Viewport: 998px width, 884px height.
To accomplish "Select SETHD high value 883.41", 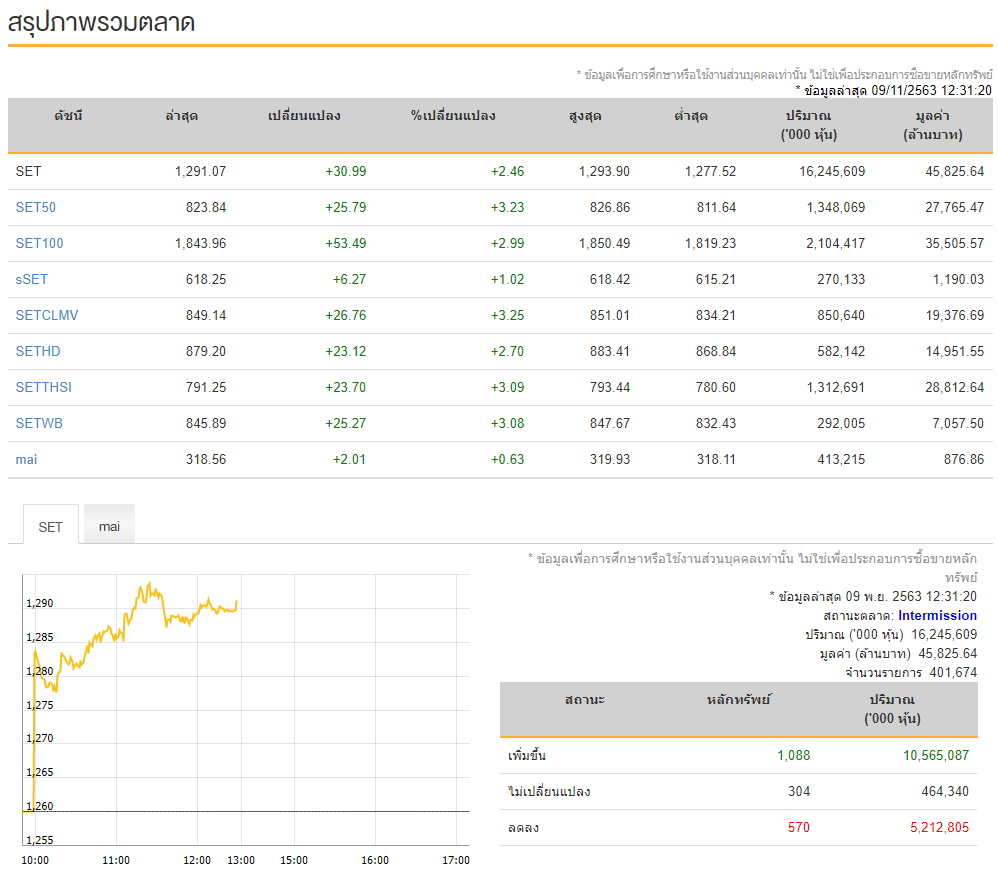I will pyautogui.click(x=610, y=351).
